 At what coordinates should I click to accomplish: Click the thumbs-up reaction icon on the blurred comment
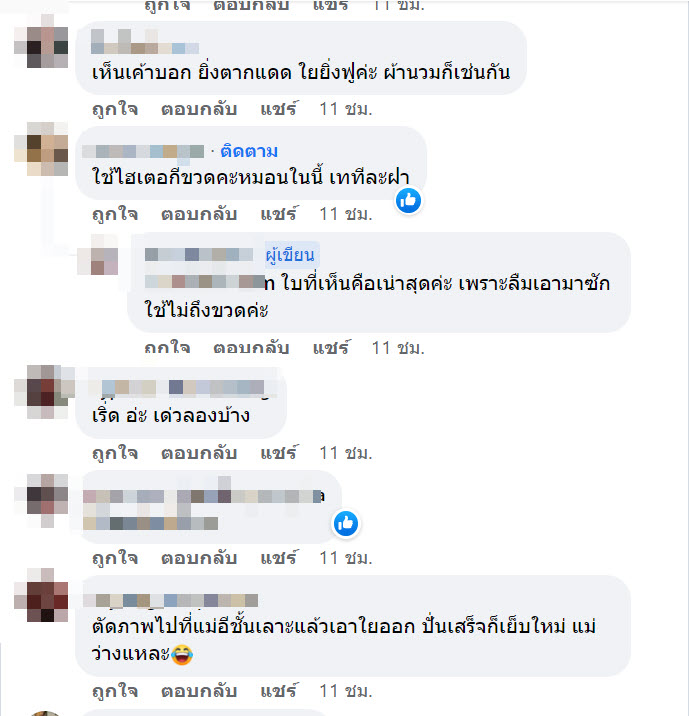[x=346, y=523]
